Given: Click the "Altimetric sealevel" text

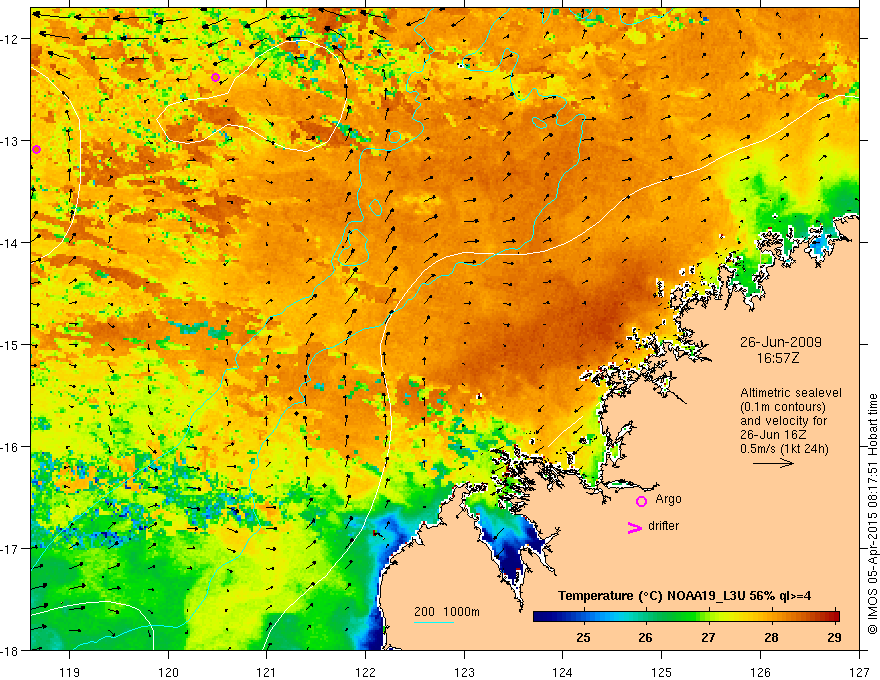Looking at the screenshot, I should coord(791,393).
